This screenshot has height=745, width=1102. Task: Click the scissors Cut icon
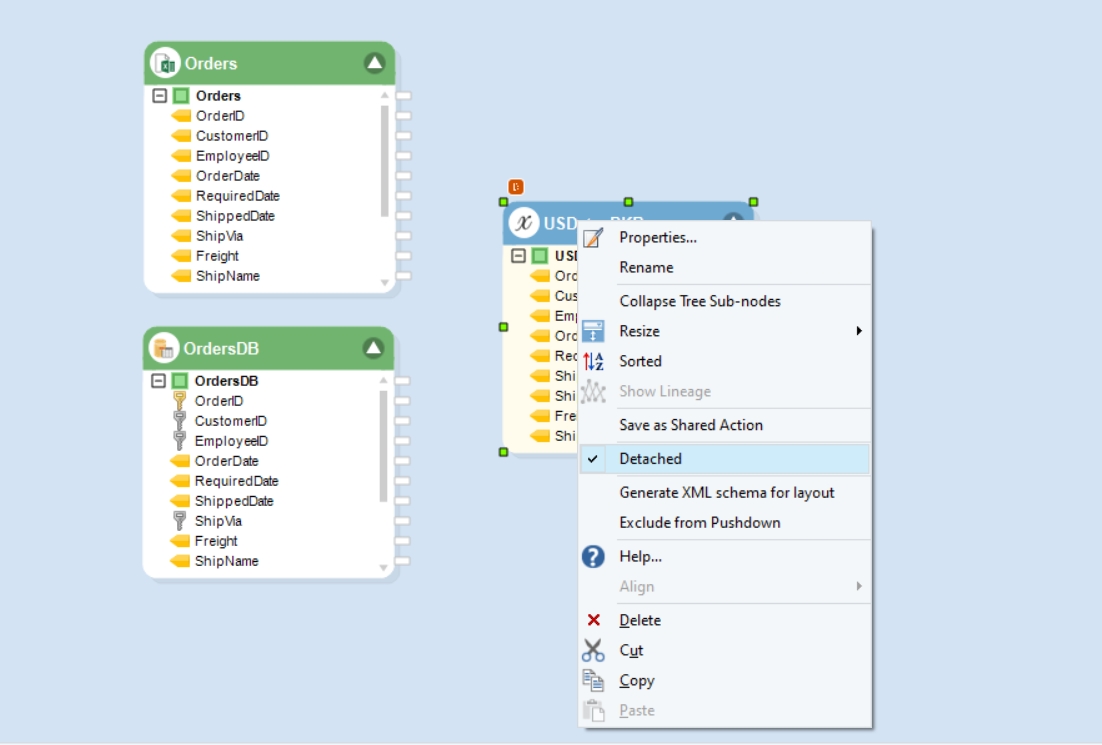(593, 650)
